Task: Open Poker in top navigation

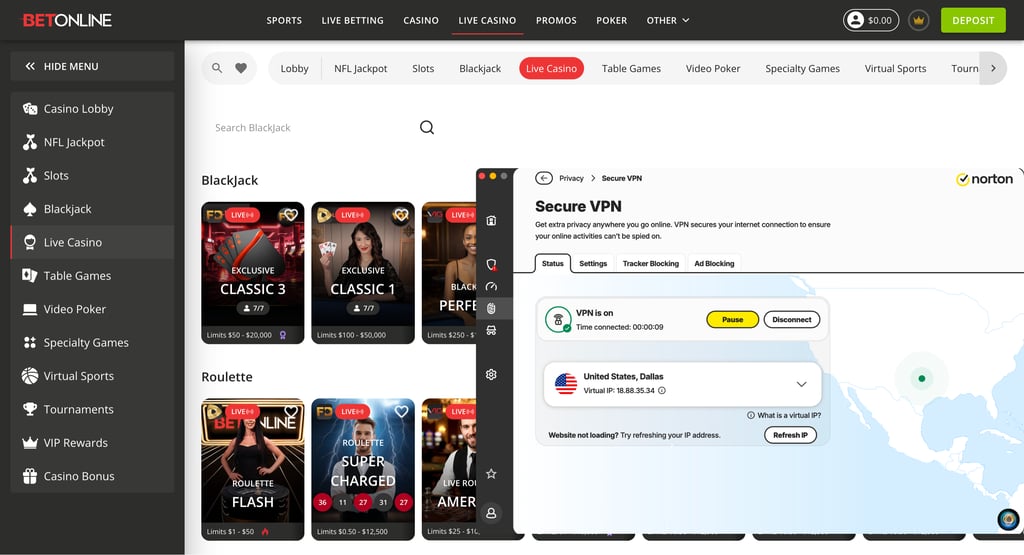Action: coord(611,20)
